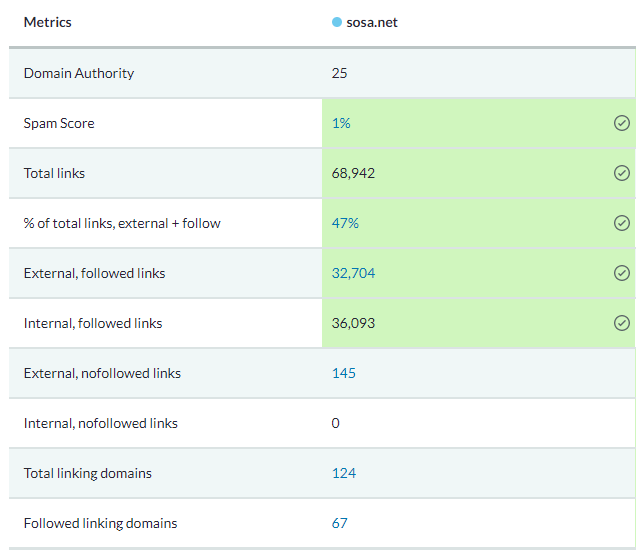636x553 pixels.
Task: Open the 67 followed linking domains link
Action: pyautogui.click(x=339, y=523)
